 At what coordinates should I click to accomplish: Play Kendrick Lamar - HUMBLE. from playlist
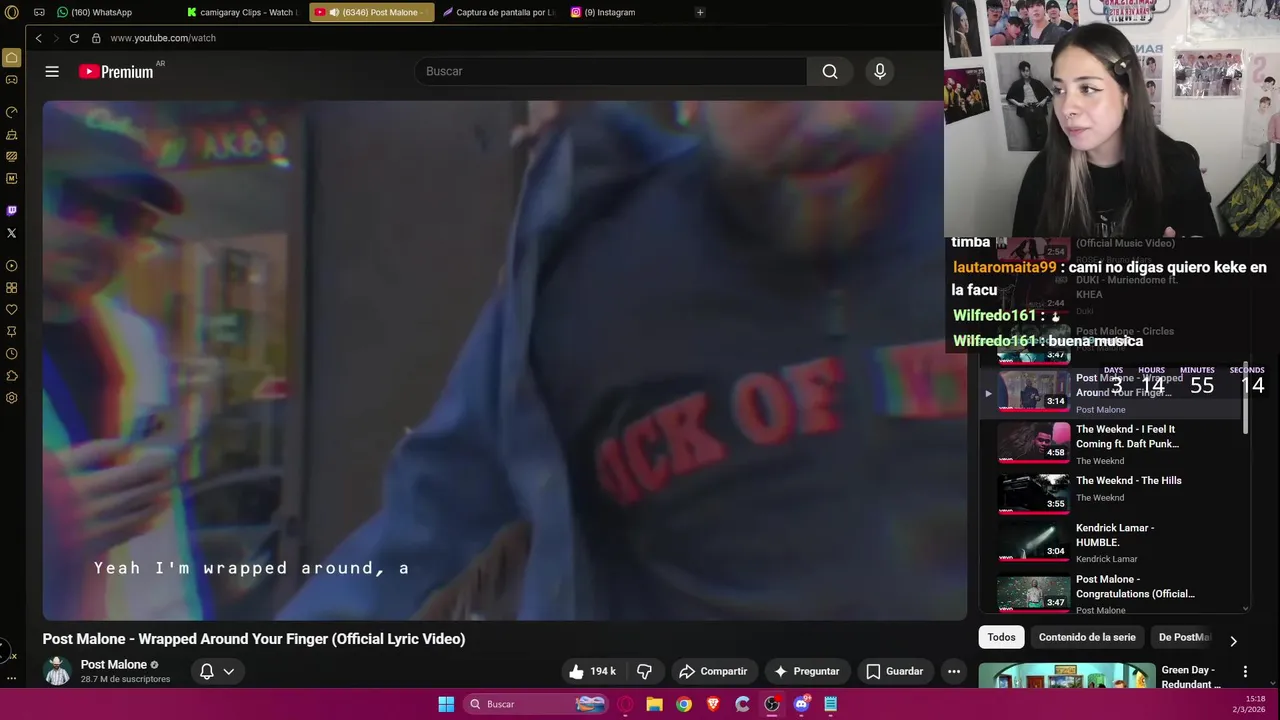tap(1110, 542)
